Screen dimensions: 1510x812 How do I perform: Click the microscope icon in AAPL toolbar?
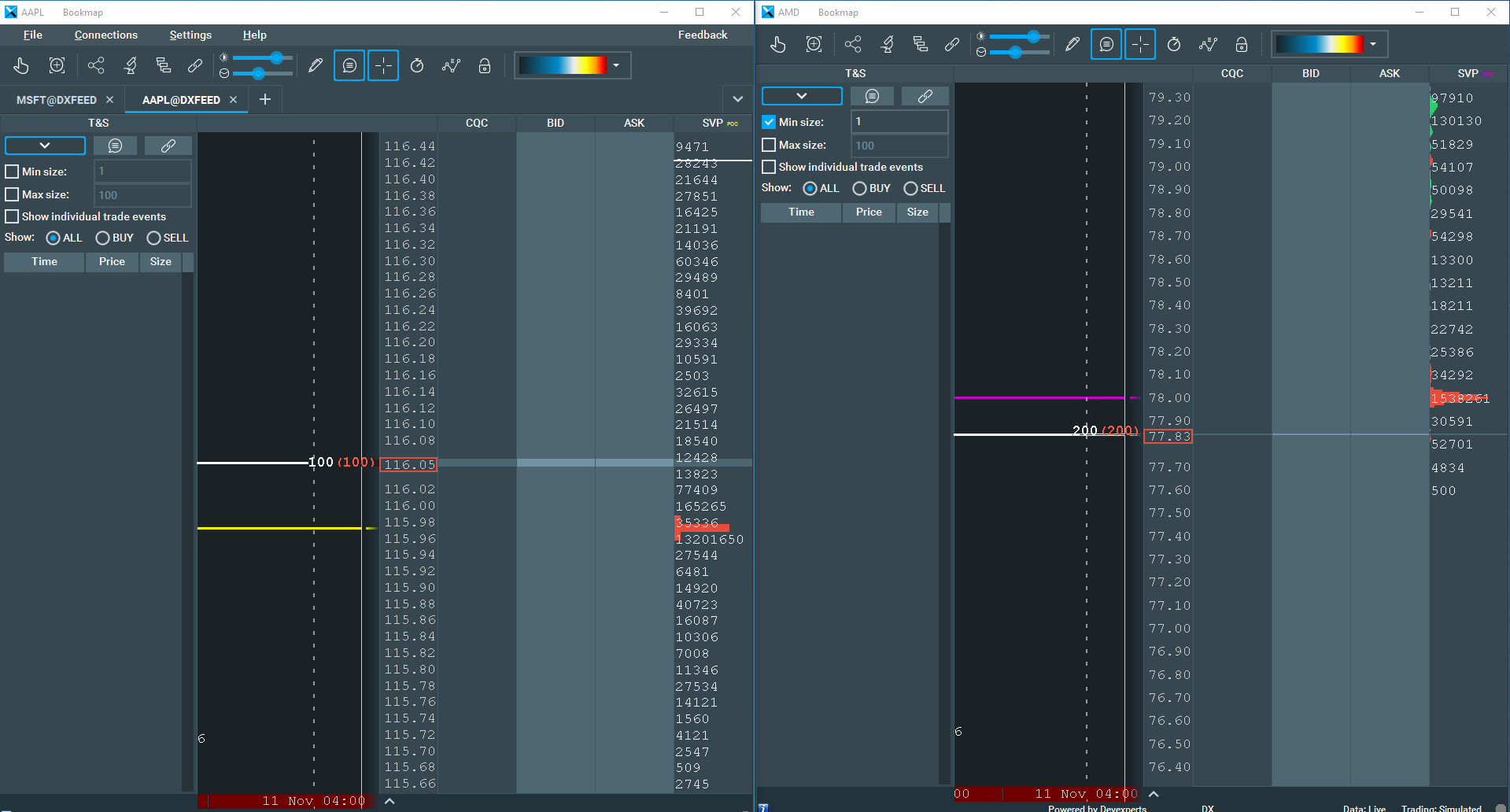click(131, 66)
